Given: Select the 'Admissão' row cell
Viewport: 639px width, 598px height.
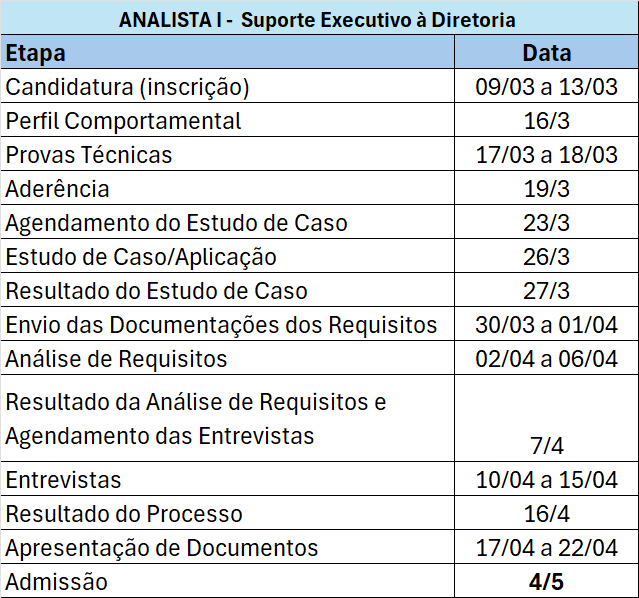Looking at the screenshot, I should [x=57, y=582].
